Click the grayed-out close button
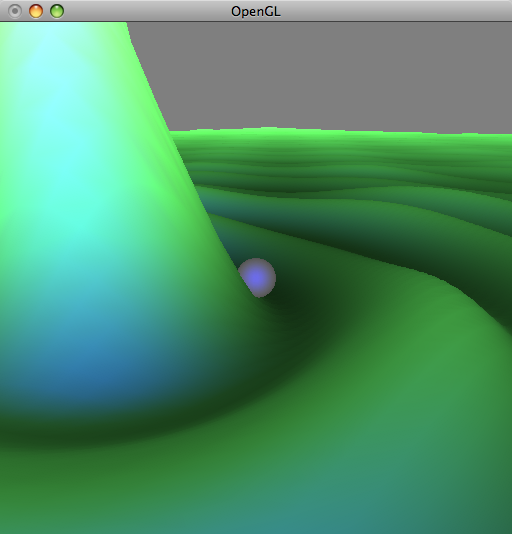Screen dimensions: 512x534 pos(15,11)
